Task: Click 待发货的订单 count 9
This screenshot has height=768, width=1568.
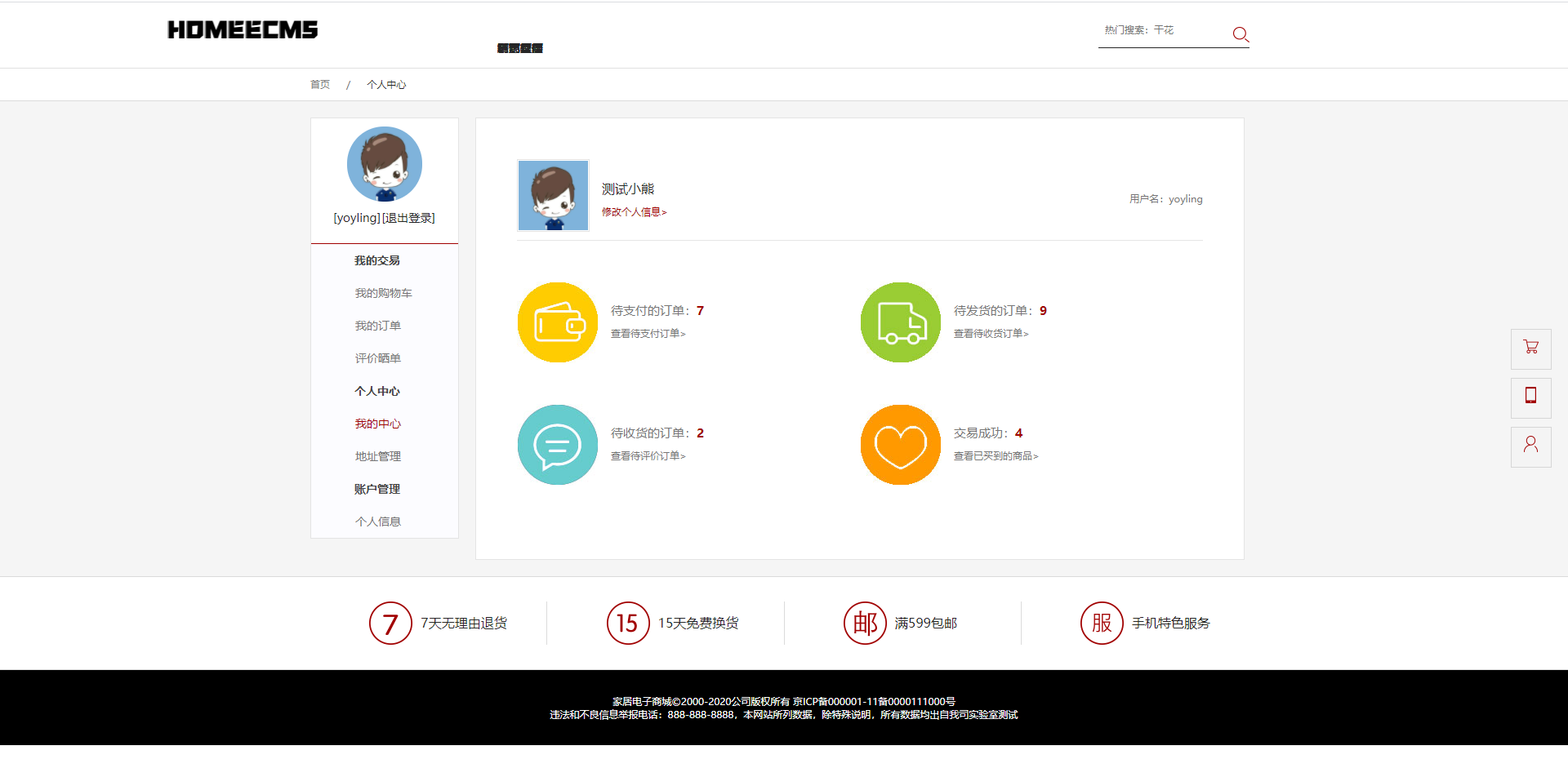Action: [x=1043, y=311]
